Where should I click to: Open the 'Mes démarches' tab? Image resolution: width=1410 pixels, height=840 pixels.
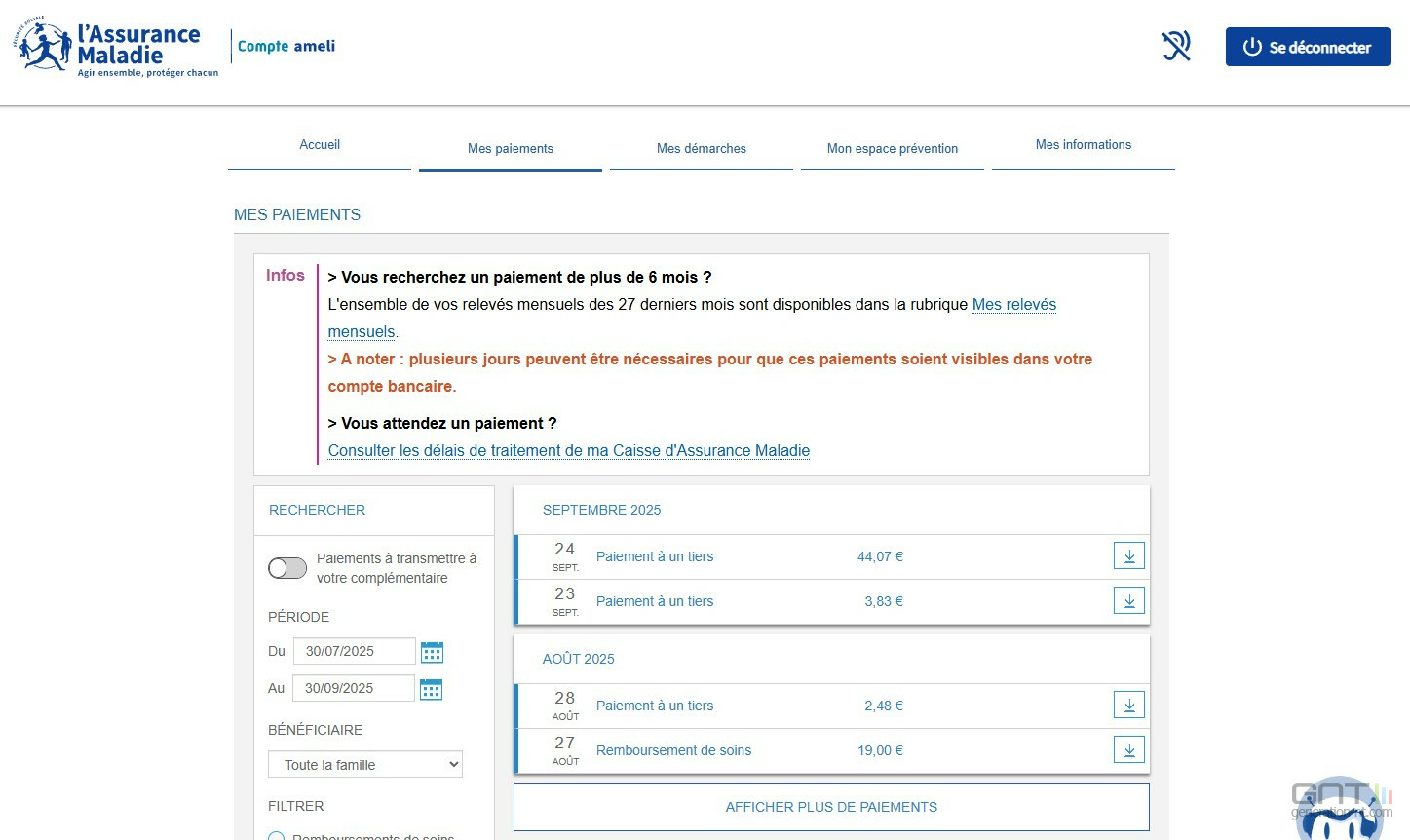[x=701, y=149]
